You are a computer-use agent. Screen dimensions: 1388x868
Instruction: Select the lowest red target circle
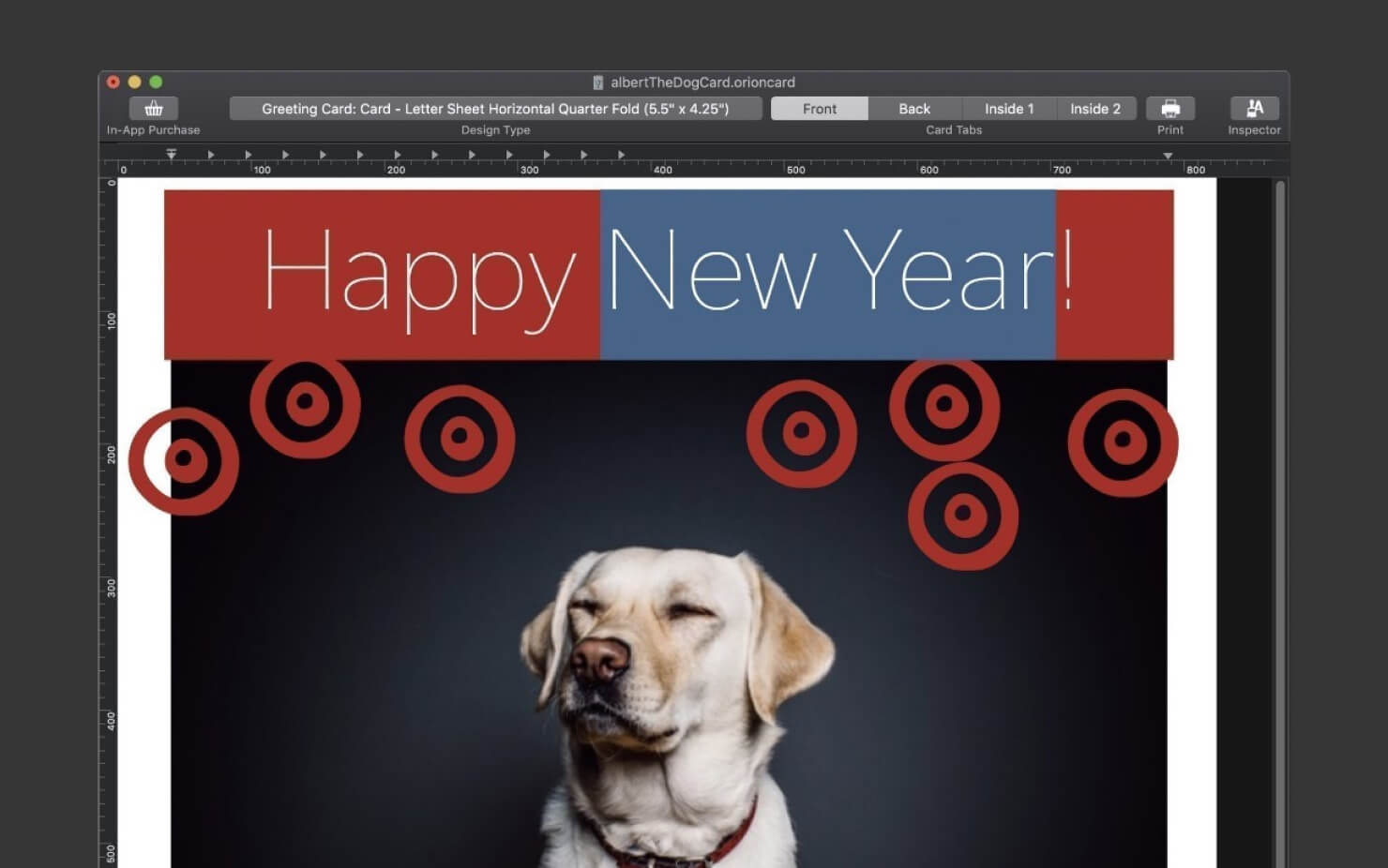pos(963,515)
